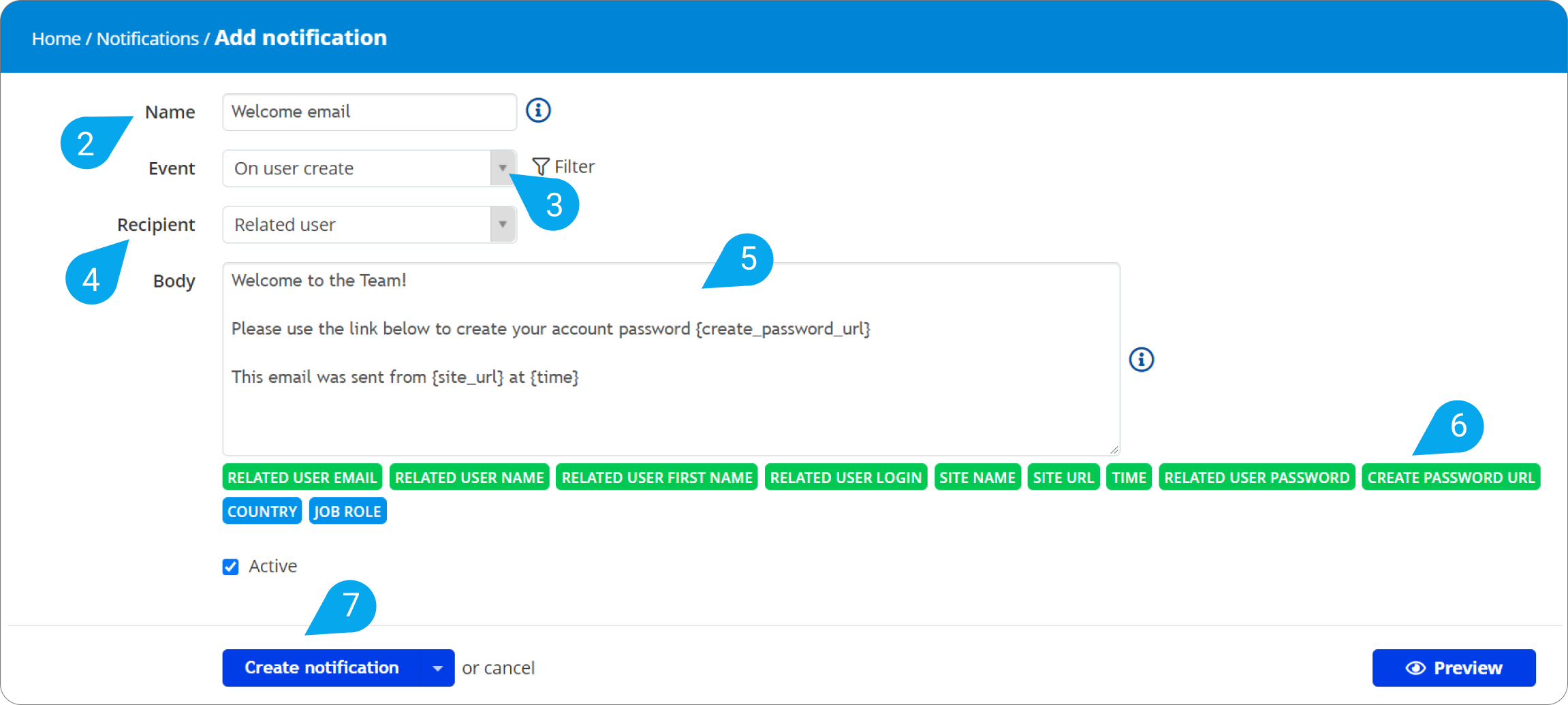Insert the RELATED USER PASSWORD token

(1257, 477)
